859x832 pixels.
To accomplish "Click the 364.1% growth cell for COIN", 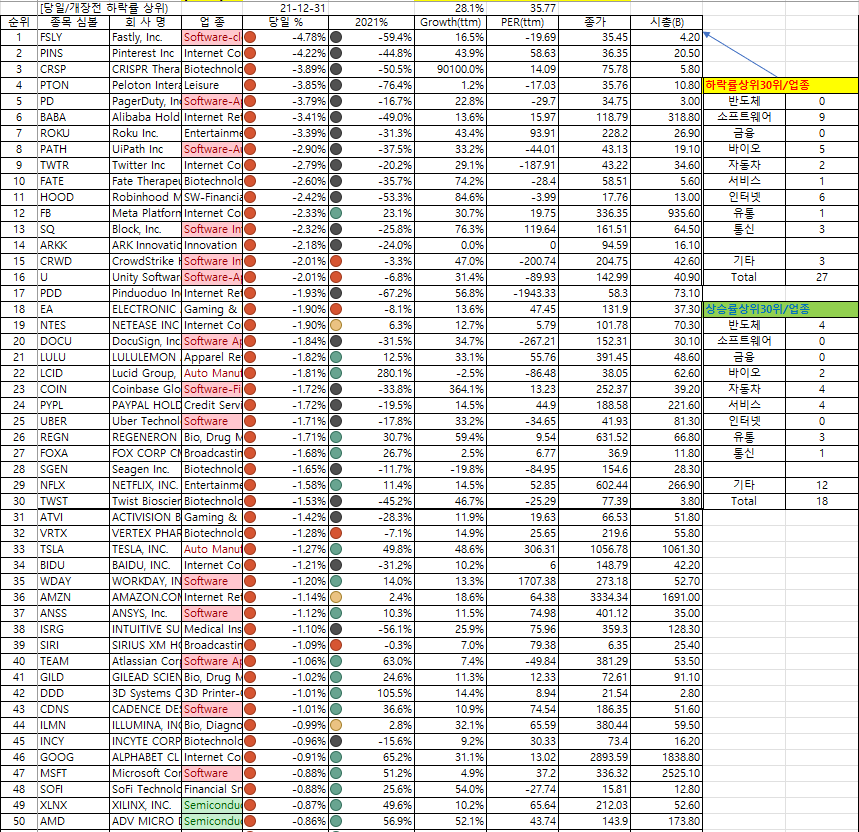I will [x=450, y=389].
